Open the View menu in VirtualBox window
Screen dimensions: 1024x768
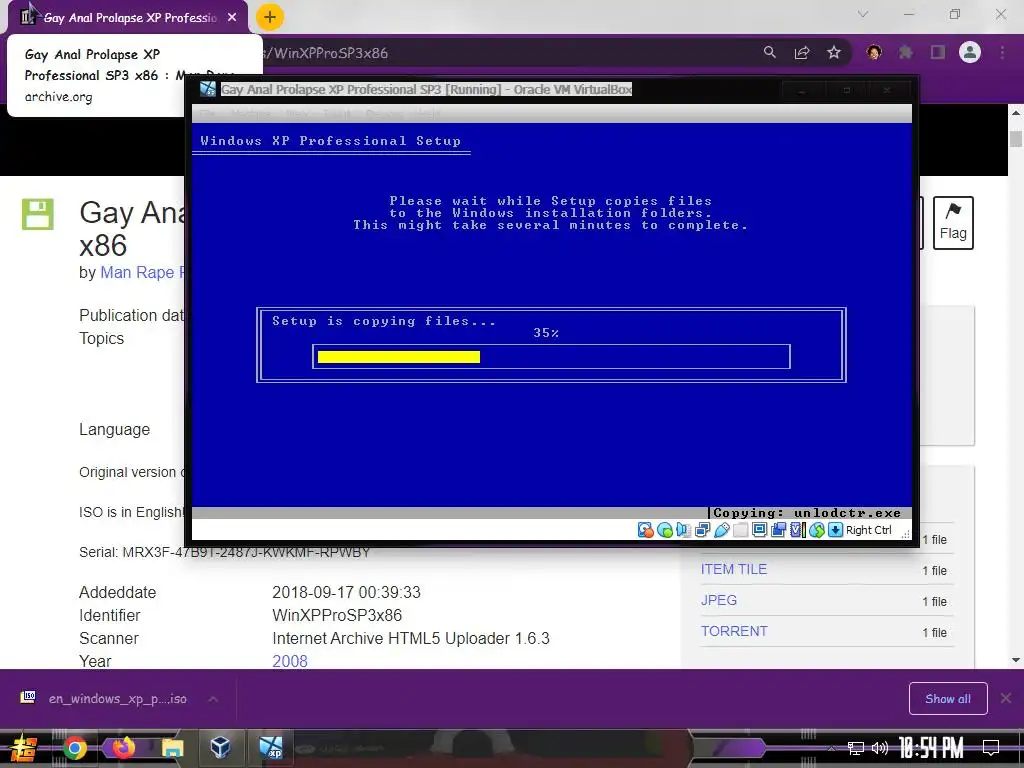(x=297, y=114)
